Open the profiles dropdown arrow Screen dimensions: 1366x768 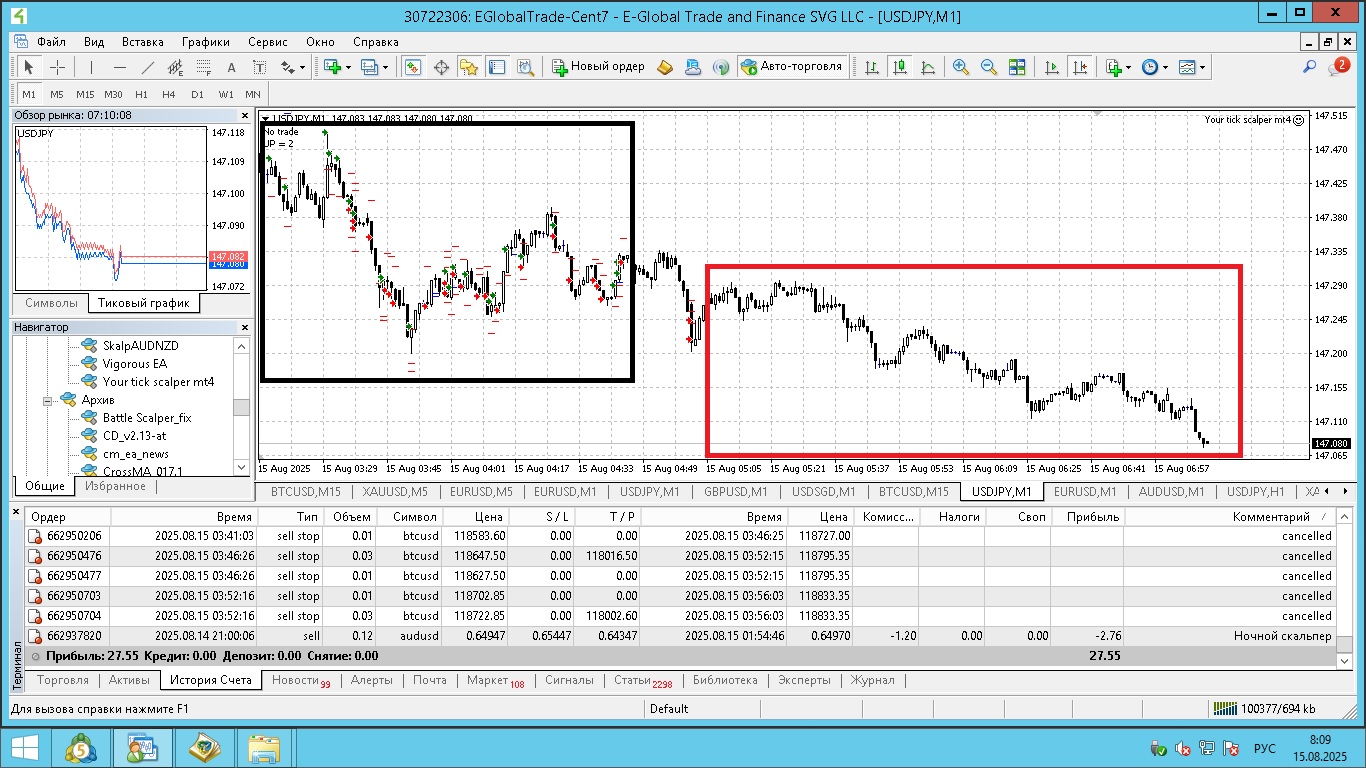coord(386,67)
